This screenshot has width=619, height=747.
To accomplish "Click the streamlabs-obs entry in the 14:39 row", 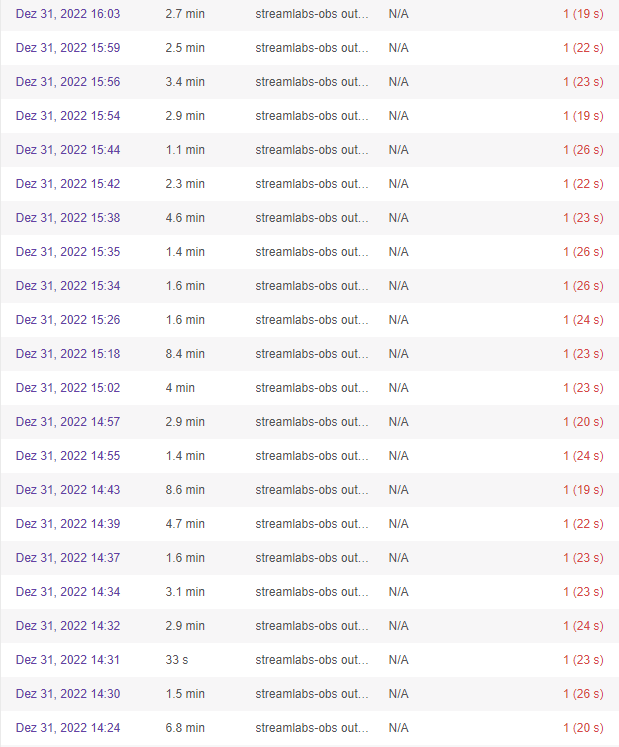I will 312,524.
